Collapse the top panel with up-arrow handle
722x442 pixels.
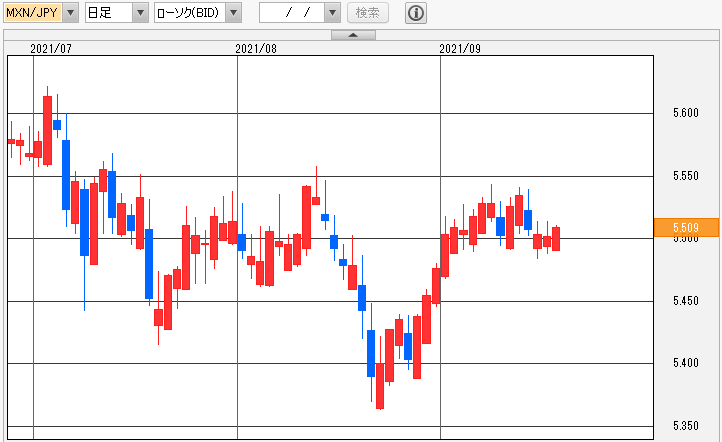pos(353,35)
